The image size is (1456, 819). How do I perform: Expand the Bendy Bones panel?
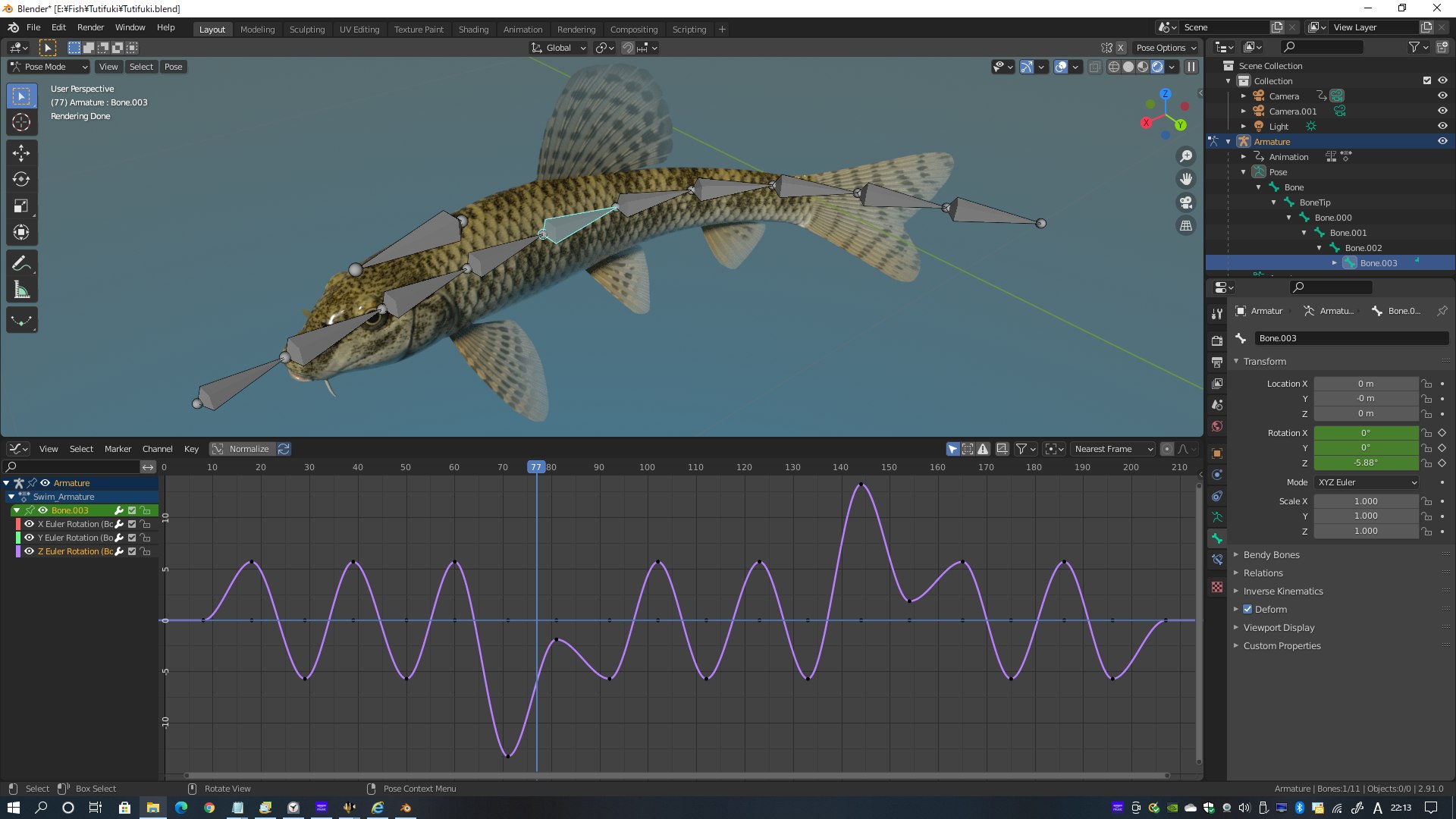[1271, 555]
